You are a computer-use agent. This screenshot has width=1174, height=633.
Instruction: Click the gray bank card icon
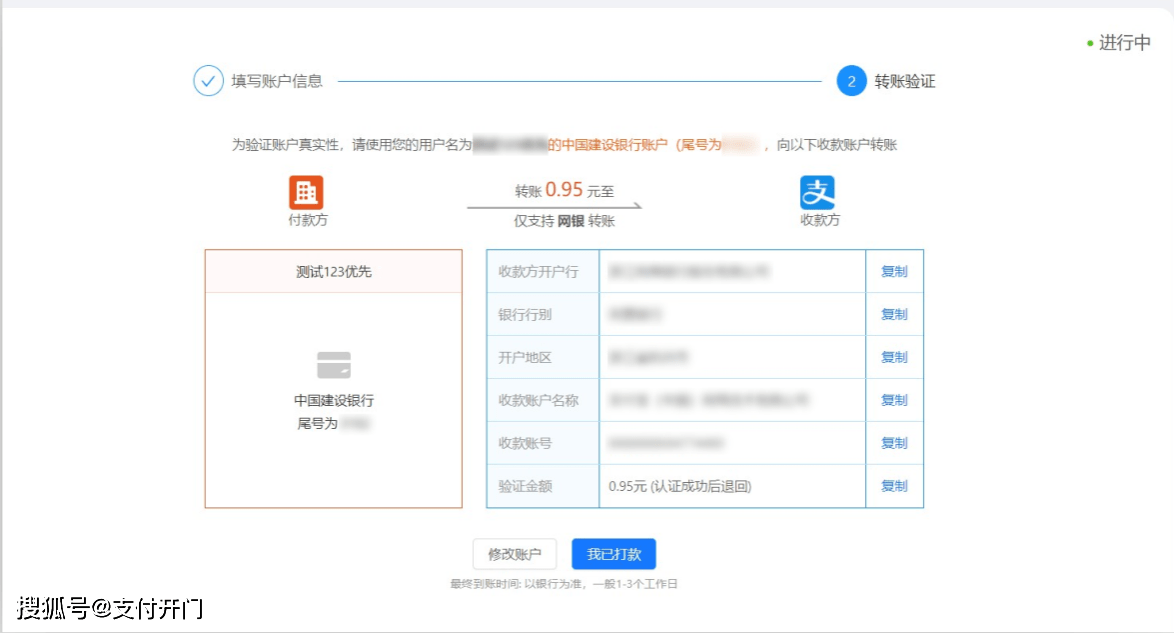tap(334, 365)
